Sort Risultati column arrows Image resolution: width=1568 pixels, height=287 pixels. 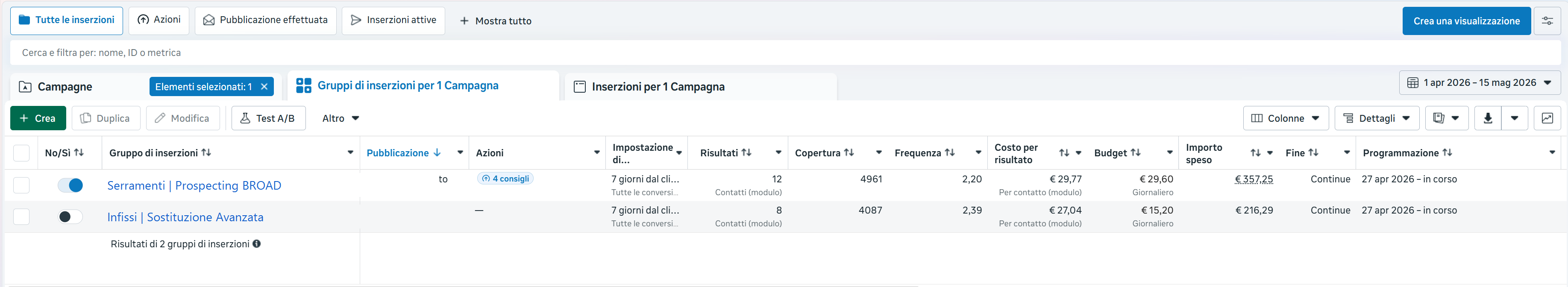[x=746, y=152]
